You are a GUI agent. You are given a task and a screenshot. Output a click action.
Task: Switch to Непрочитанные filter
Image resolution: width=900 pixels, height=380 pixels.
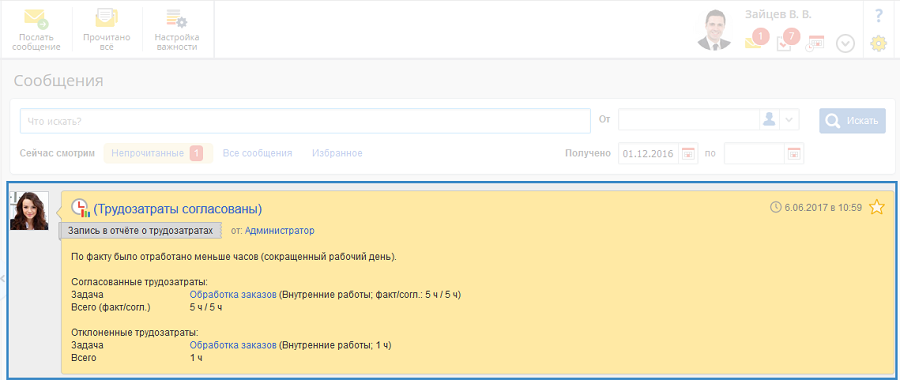[158, 153]
